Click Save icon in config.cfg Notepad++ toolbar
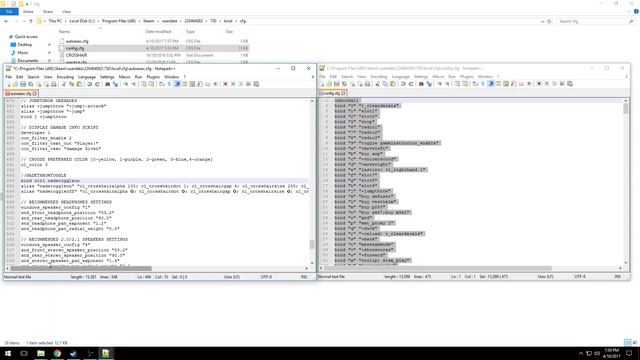This screenshot has width=640, height=360. coord(336,84)
